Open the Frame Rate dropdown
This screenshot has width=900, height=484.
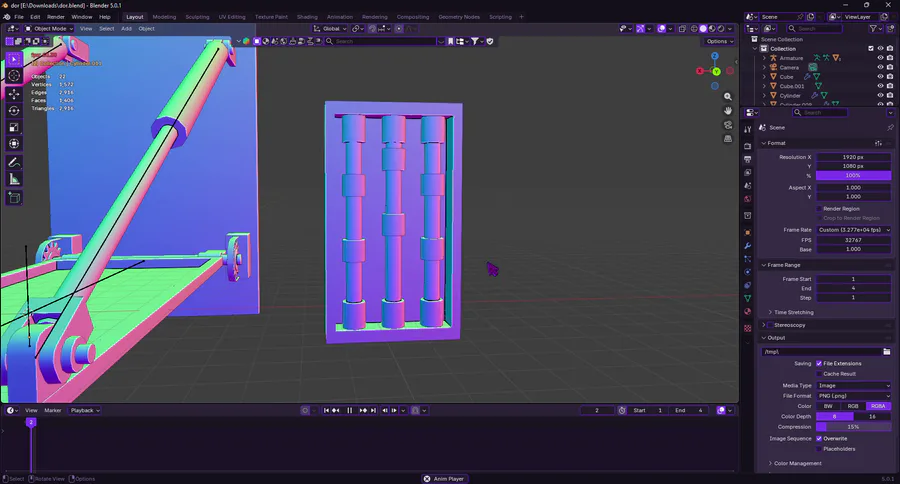click(854, 230)
